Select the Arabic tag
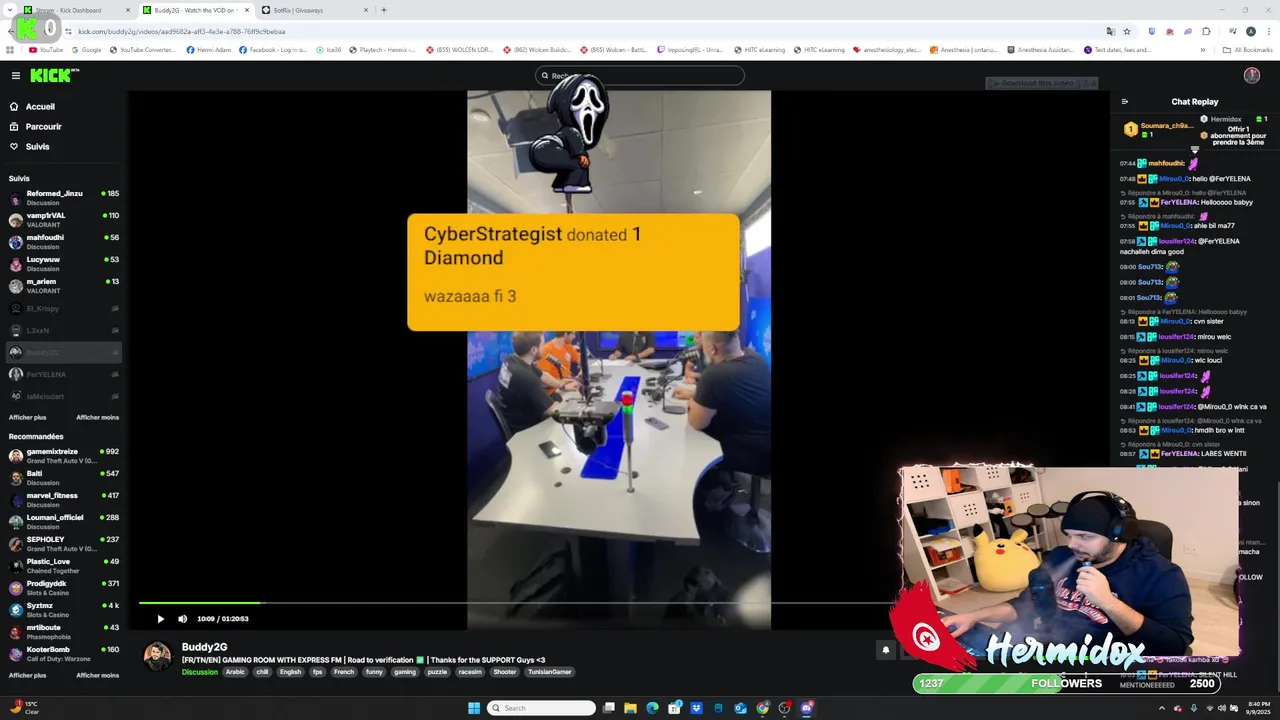The width and height of the screenshot is (1280, 720). (235, 672)
